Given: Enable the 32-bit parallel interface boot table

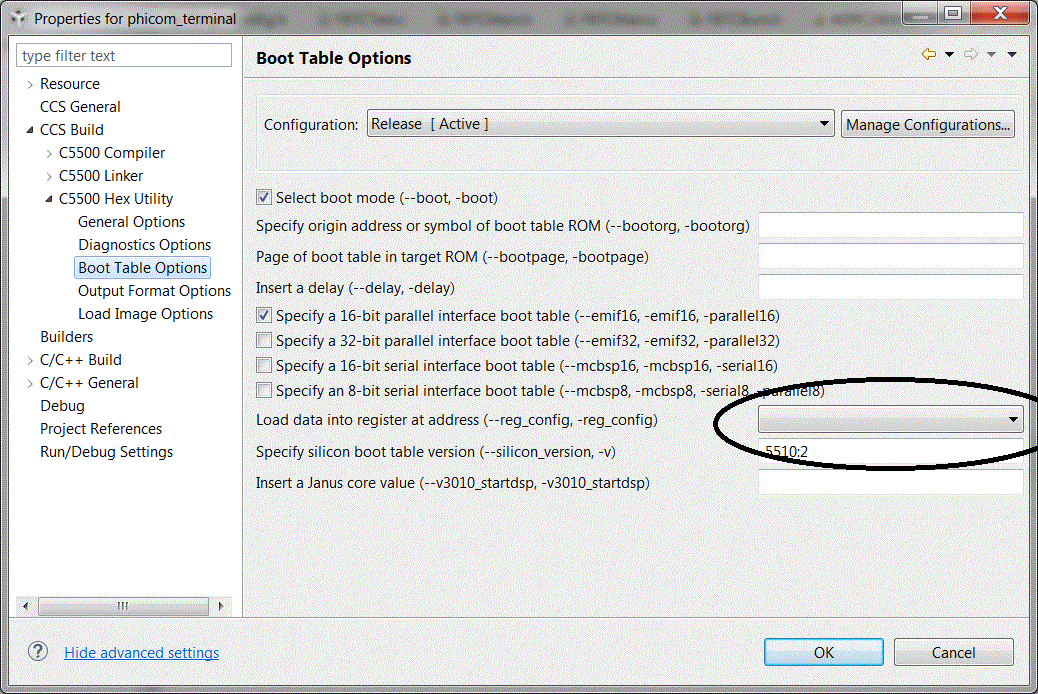Looking at the screenshot, I should pyautogui.click(x=264, y=341).
